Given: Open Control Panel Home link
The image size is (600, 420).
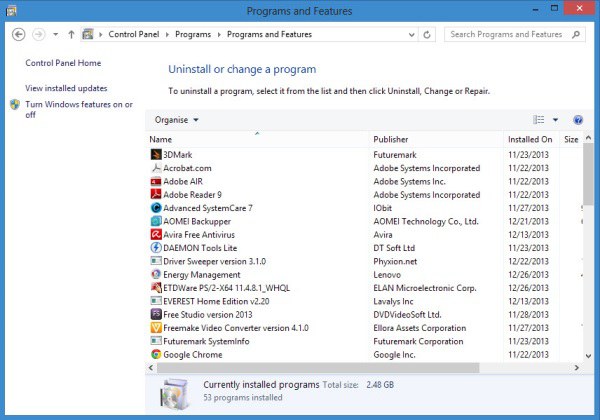Looking at the screenshot, I should coord(63,63).
